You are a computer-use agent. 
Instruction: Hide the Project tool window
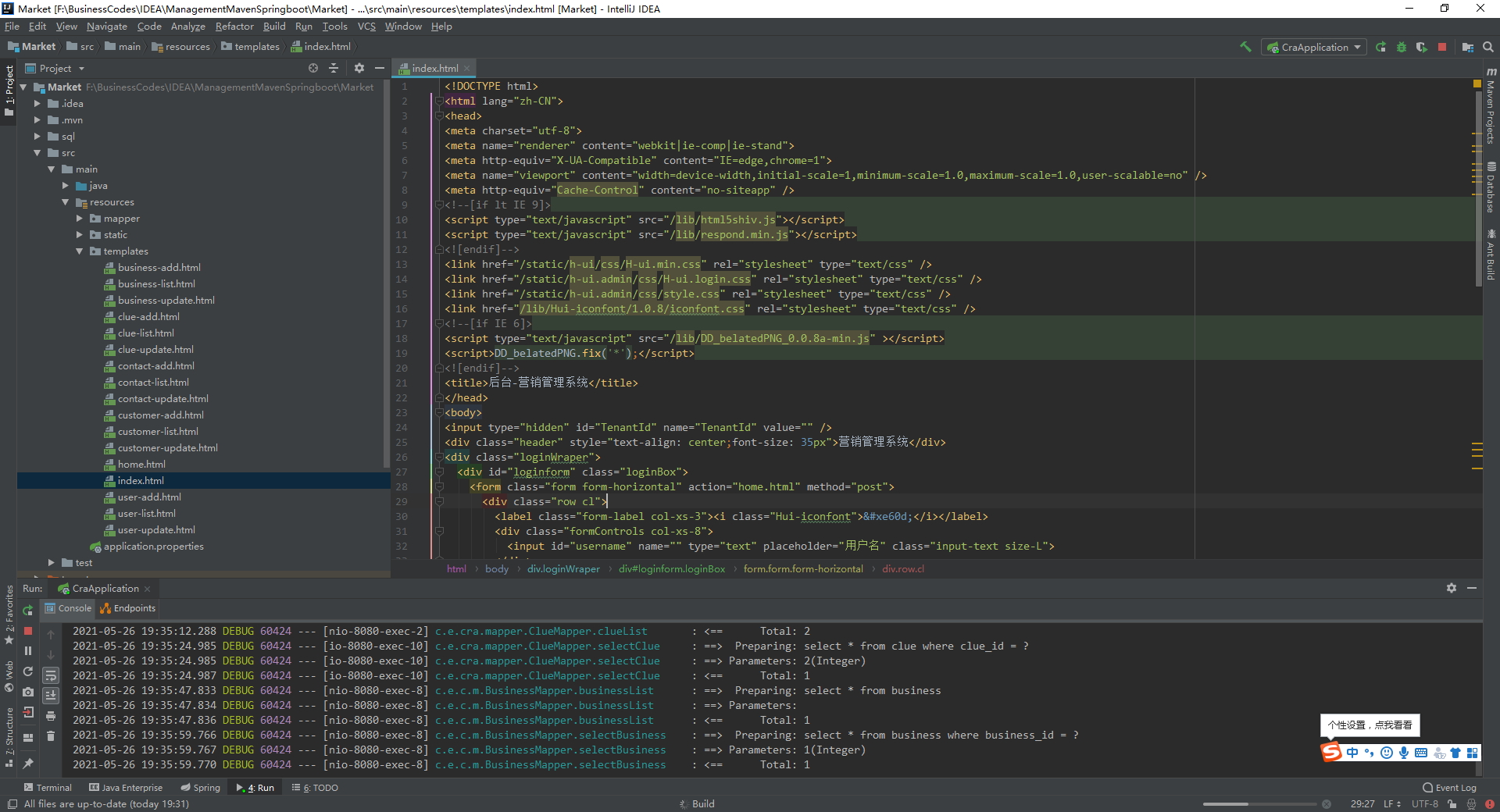click(380, 68)
